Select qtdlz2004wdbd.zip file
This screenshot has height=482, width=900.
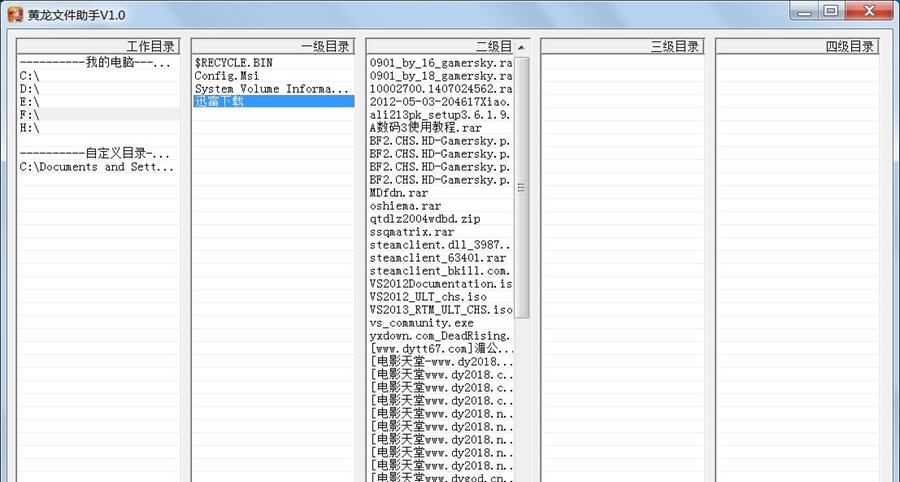pyautogui.click(x=440, y=219)
